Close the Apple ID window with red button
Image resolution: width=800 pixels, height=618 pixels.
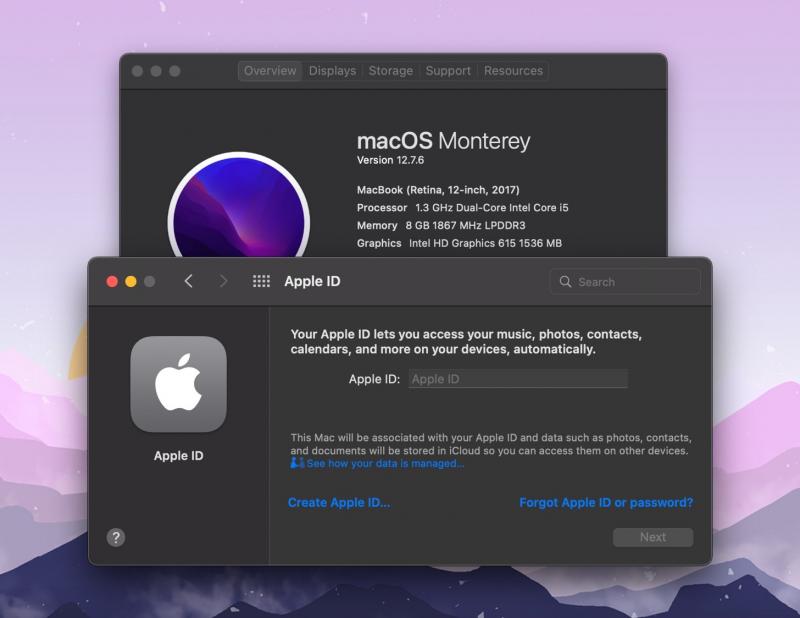(112, 282)
